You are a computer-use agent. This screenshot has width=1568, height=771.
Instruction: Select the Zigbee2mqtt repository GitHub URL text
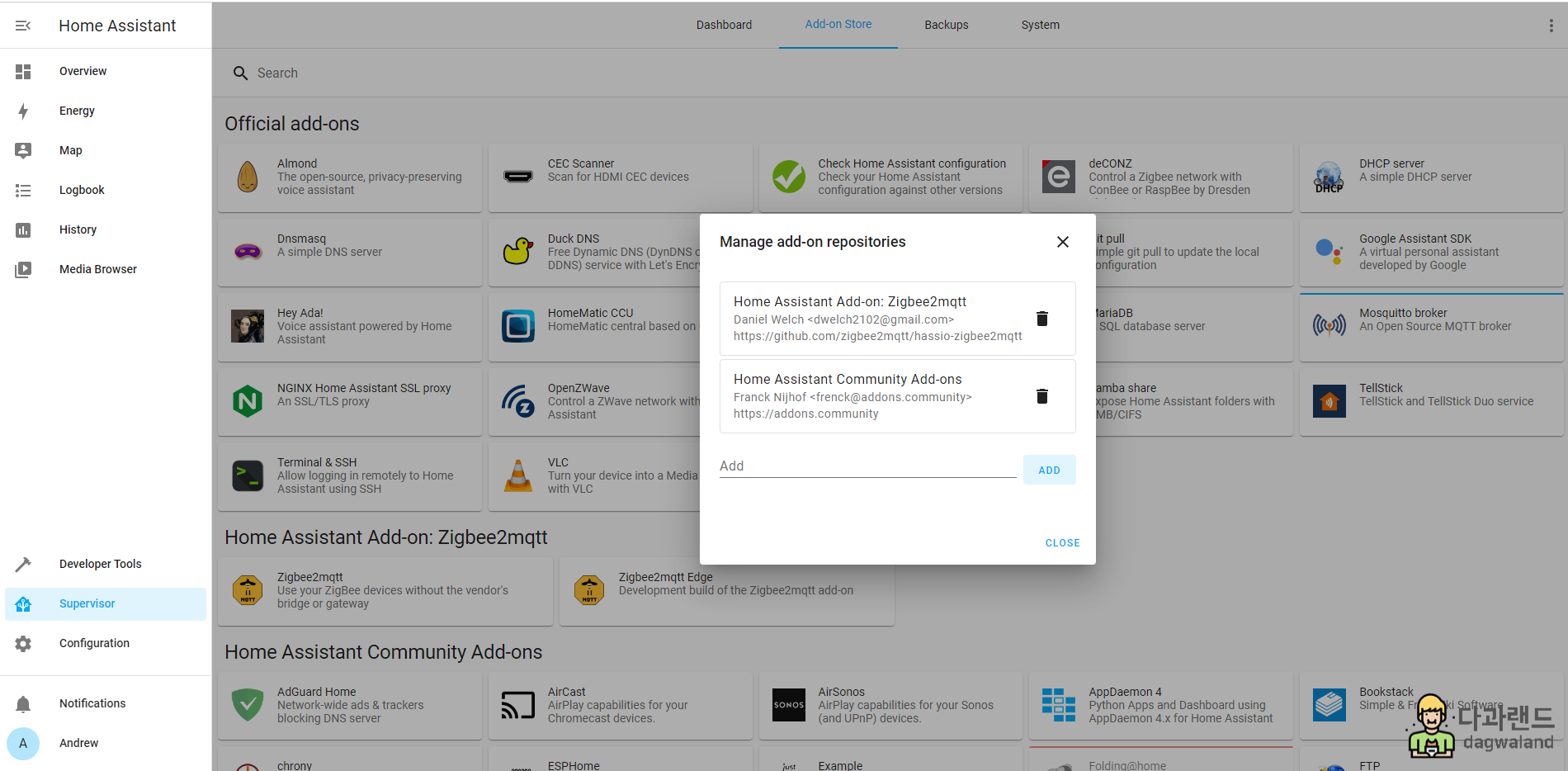[x=877, y=336]
